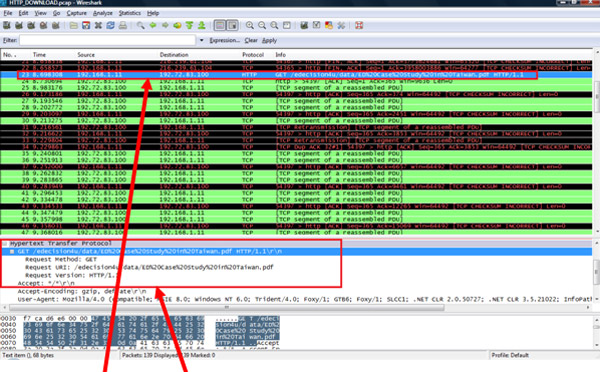The width and height of the screenshot is (600, 372).
Task: Open help lifebuoy icon
Action: pos(359,26)
